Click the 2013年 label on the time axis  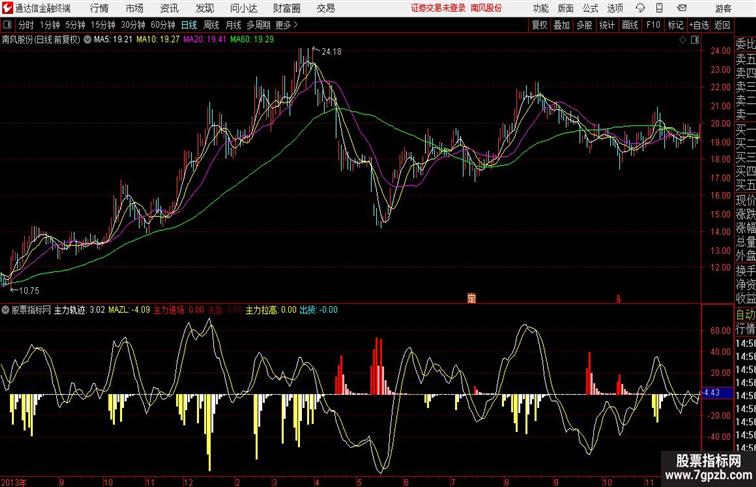pyautogui.click(x=14, y=482)
